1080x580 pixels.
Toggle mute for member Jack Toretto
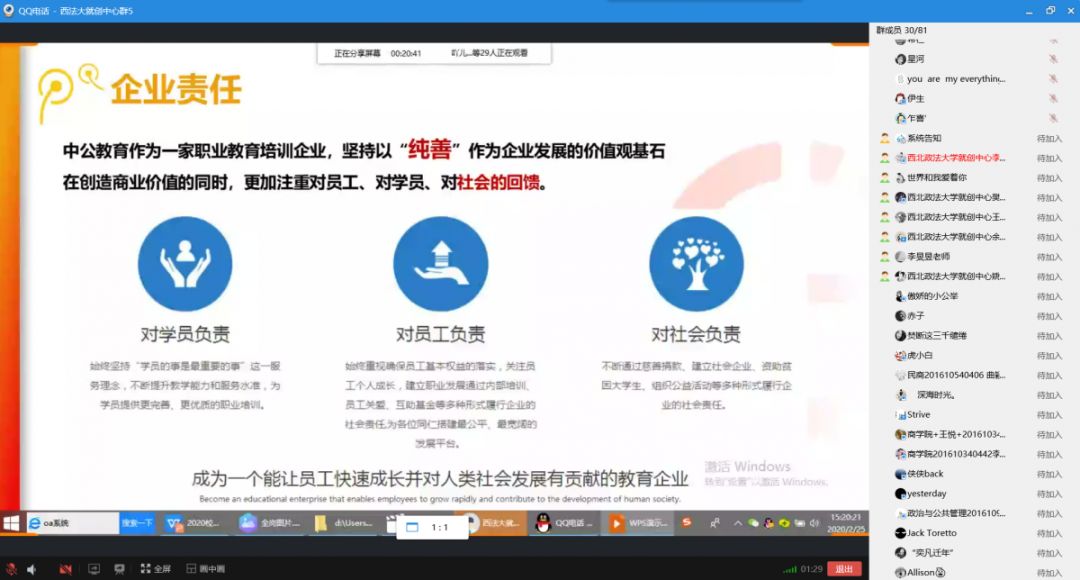[x=1048, y=532]
